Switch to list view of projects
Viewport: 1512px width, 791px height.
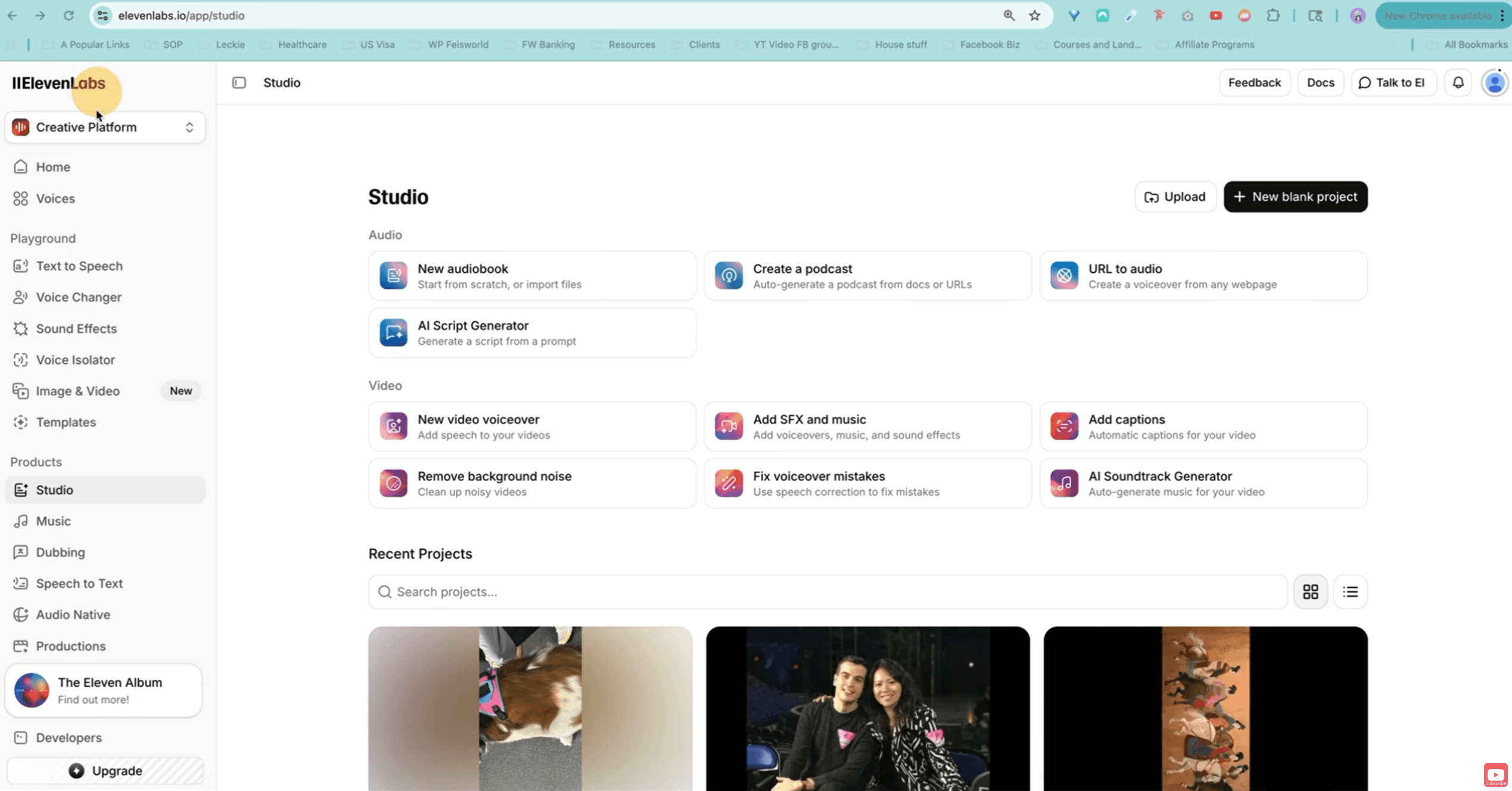click(x=1350, y=591)
